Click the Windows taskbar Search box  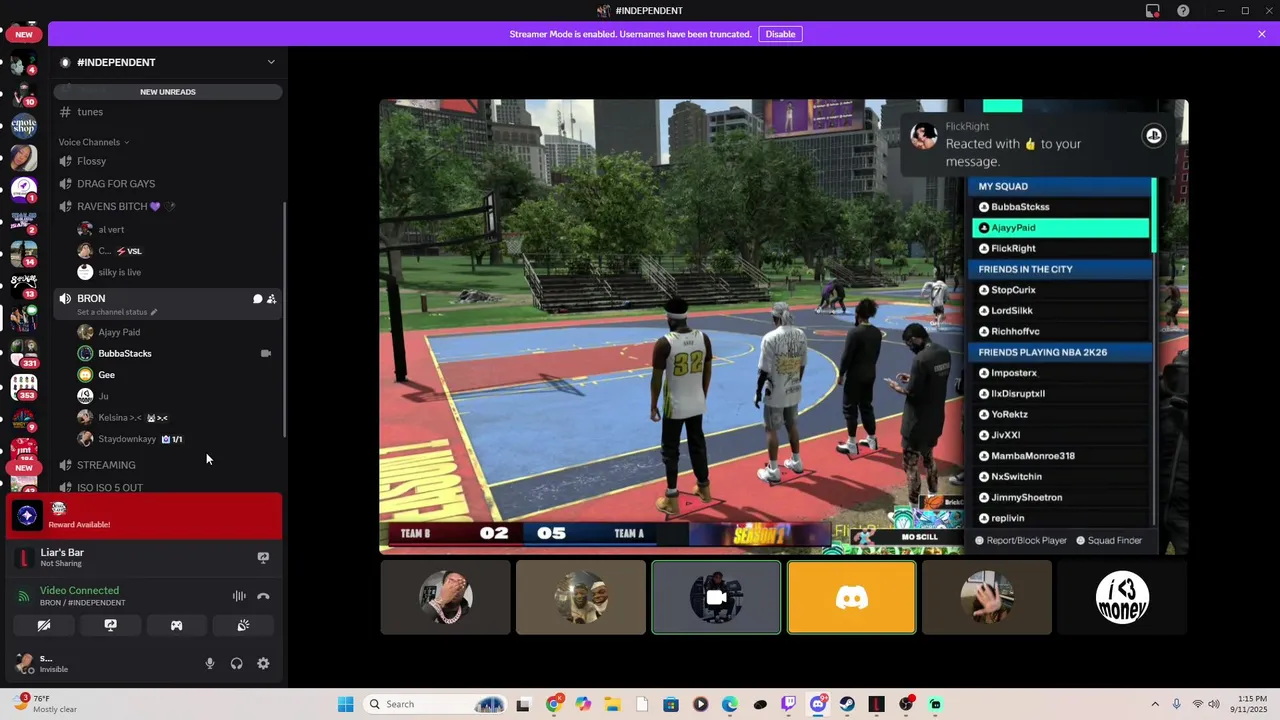[x=436, y=704]
